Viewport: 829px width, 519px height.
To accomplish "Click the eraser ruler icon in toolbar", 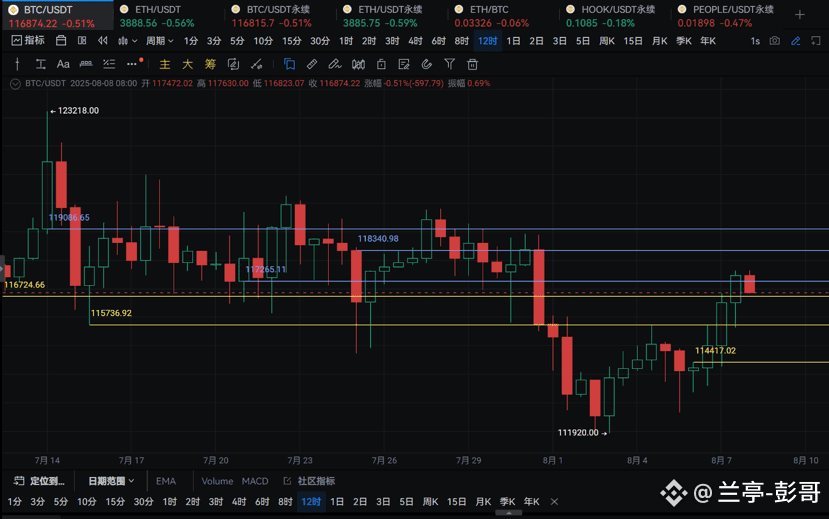I will (x=312, y=64).
